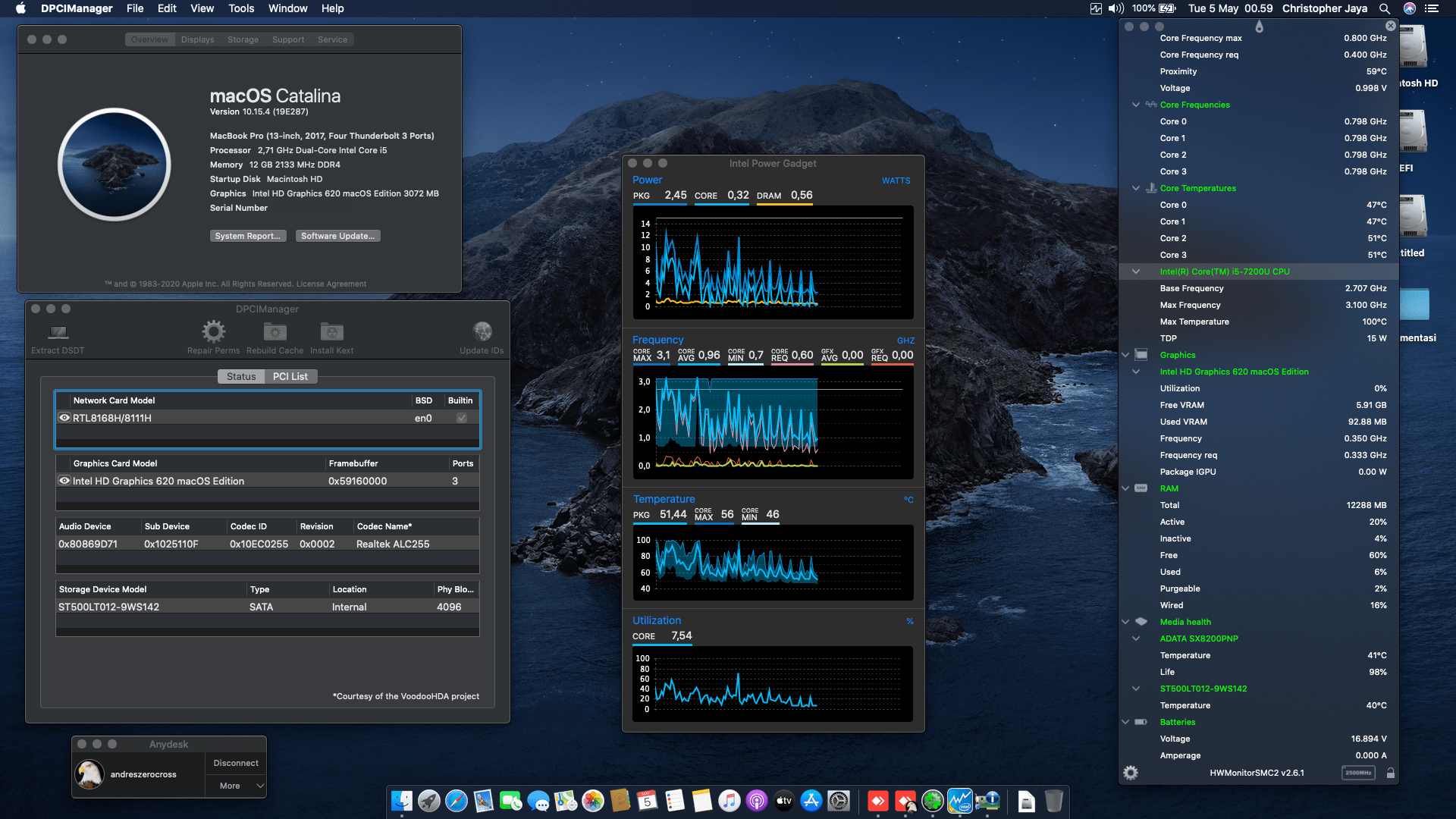
Task: Toggle eye icon for Intel HD Graphics row
Action: [64, 481]
